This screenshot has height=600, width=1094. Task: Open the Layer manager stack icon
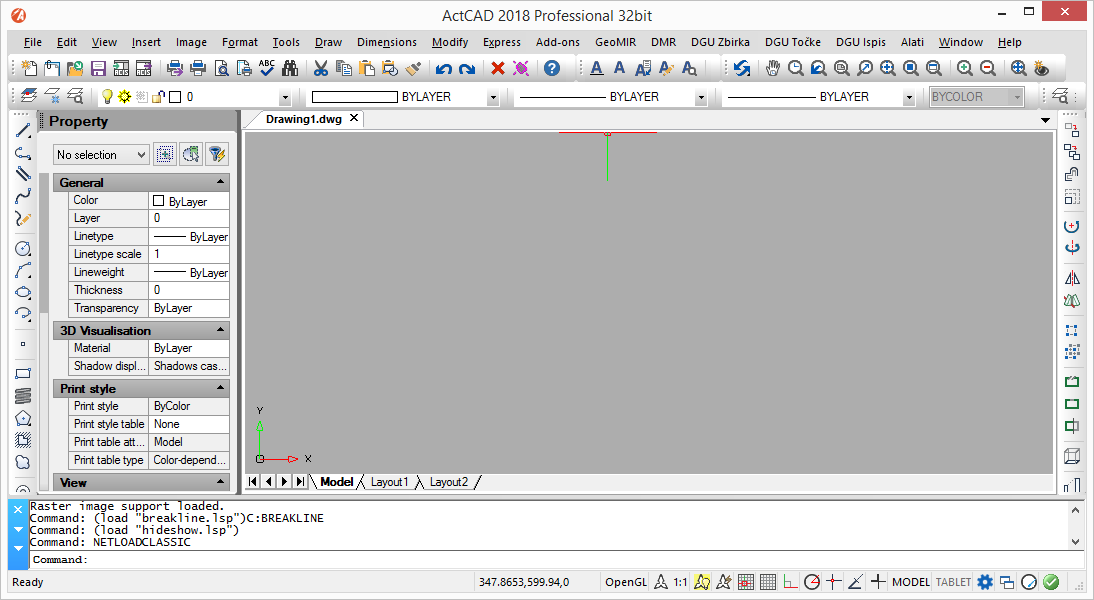29,96
